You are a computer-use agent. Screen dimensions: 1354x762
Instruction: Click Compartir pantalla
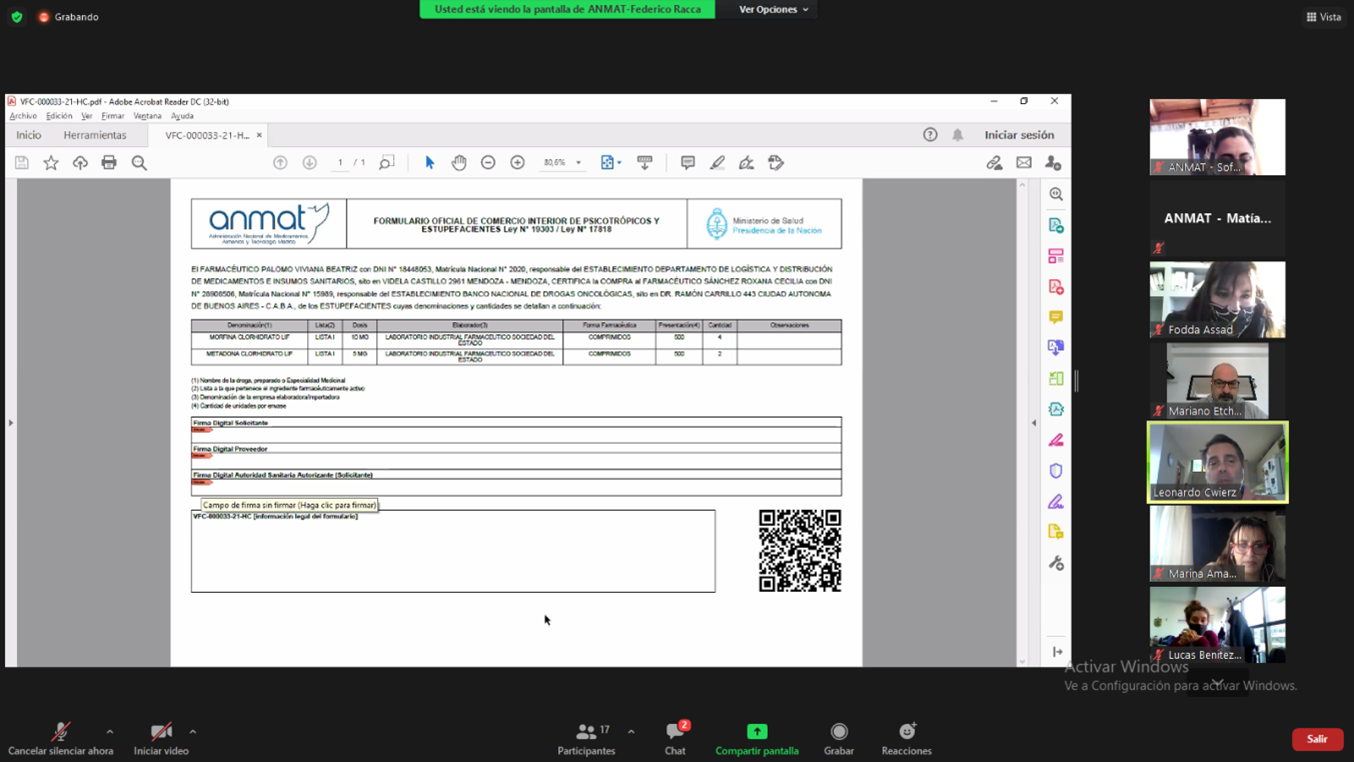pyautogui.click(x=757, y=739)
